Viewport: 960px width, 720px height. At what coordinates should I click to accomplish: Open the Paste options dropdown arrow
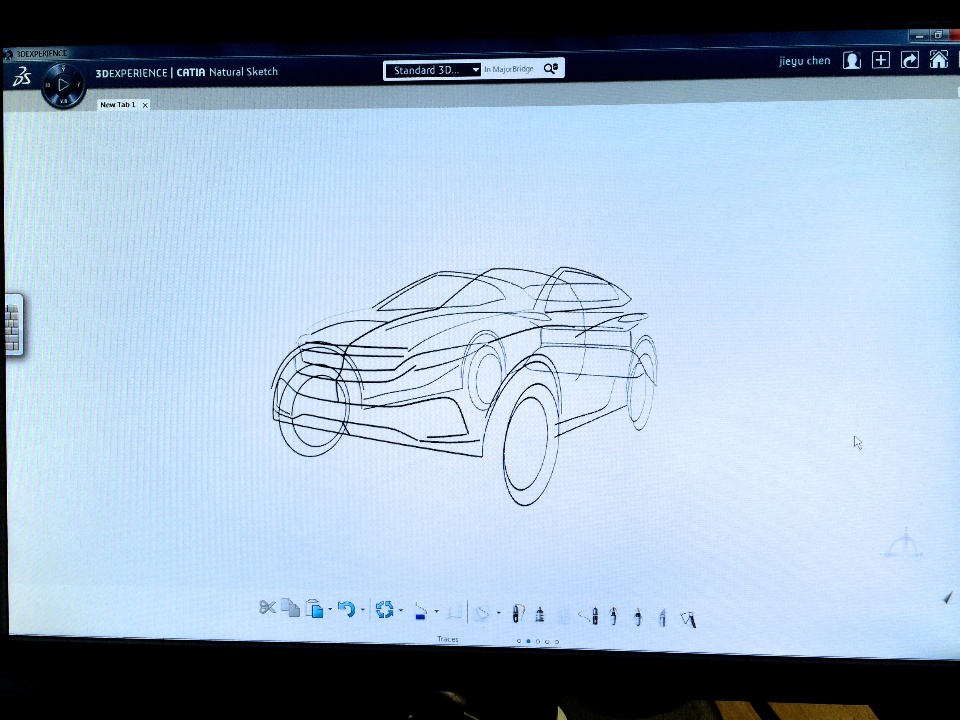(x=330, y=609)
